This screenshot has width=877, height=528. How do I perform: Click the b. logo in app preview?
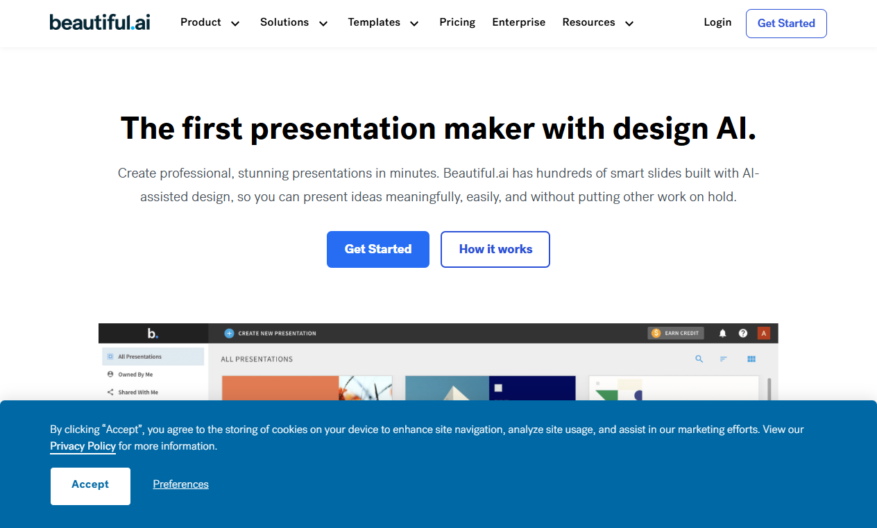(153, 333)
